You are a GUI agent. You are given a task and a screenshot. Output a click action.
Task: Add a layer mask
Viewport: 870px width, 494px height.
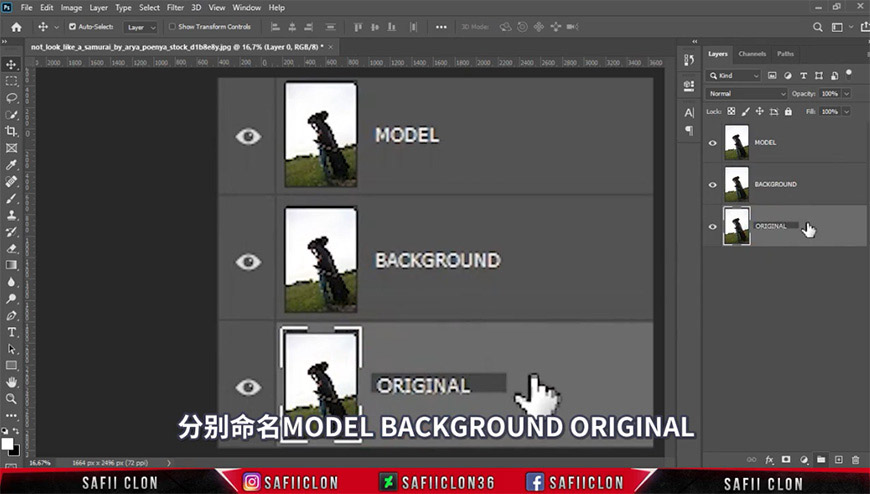pos(786,460)
